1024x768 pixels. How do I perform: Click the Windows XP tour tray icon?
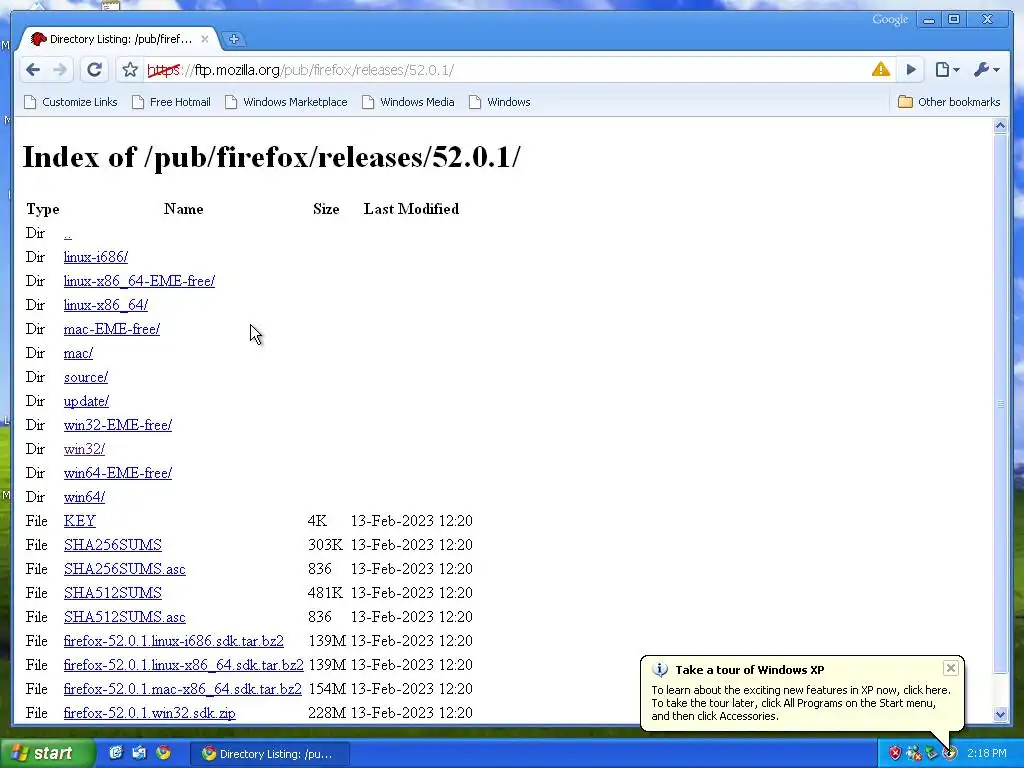[x=949, y=753]
